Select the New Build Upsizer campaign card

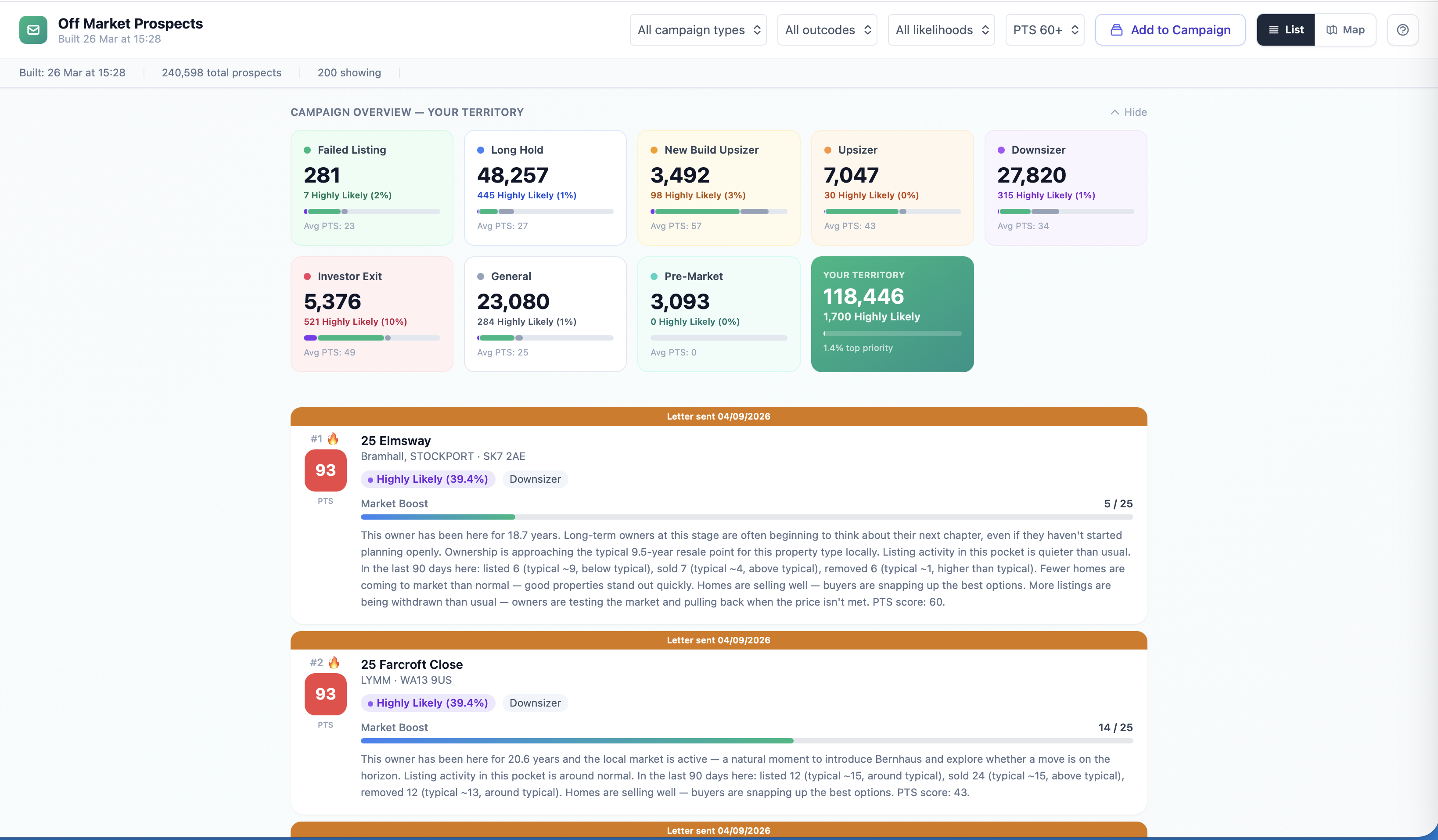point(719,188)
